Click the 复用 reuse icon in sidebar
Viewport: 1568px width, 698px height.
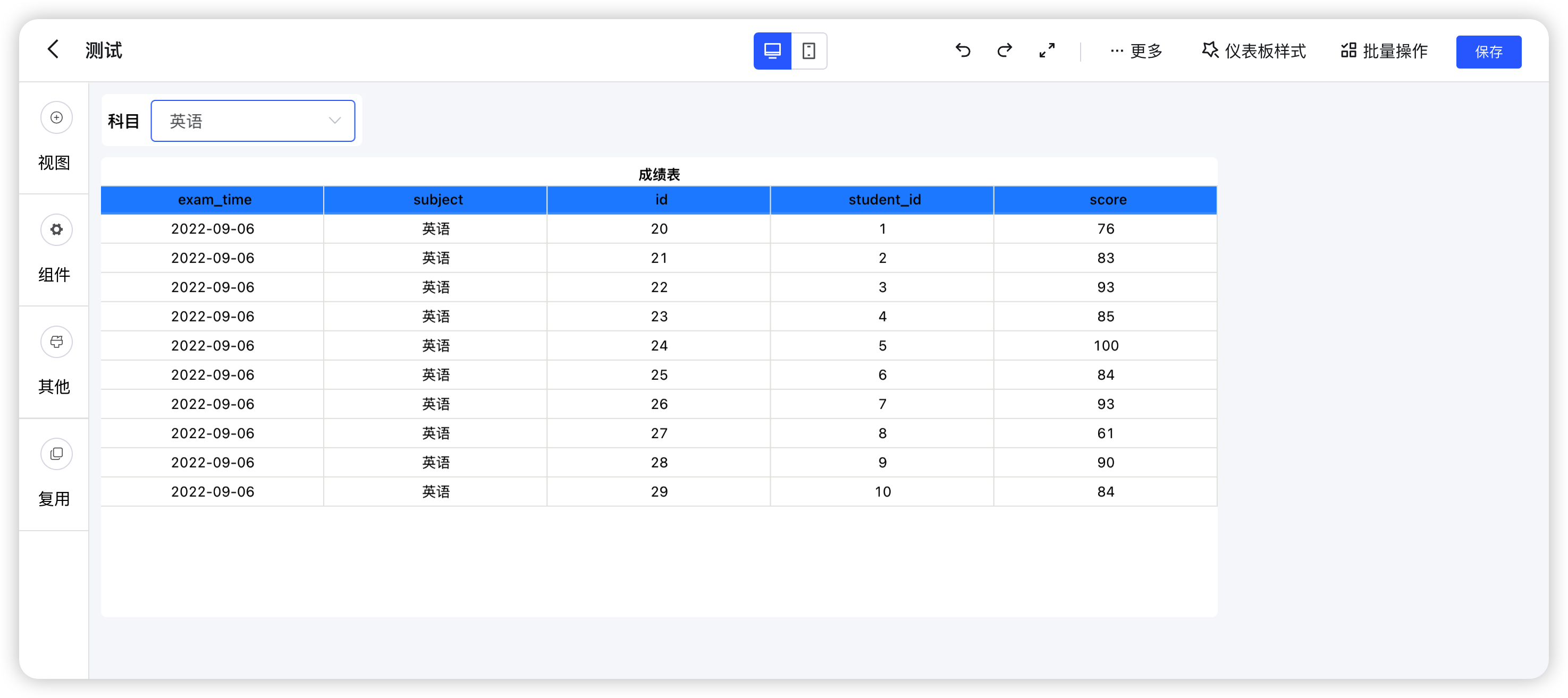(x=56, y=453)
